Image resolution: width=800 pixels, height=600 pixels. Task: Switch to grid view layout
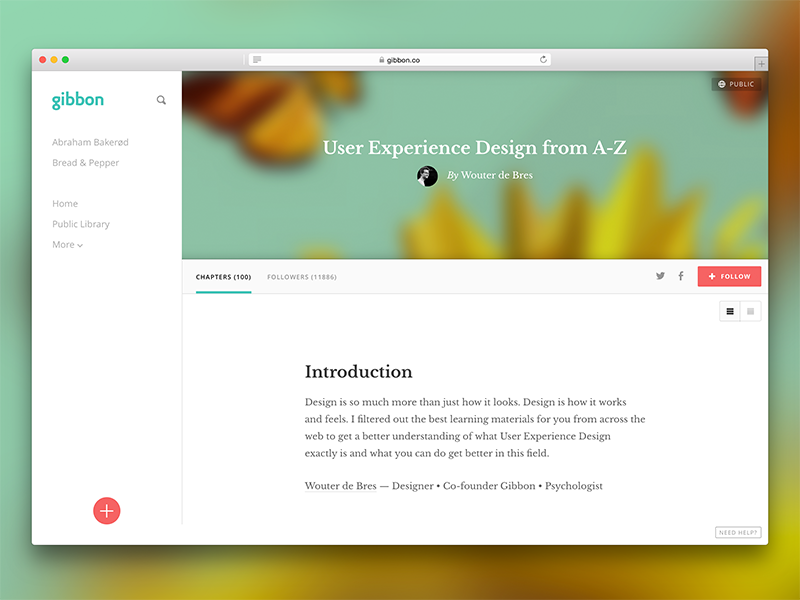(x=751, y=311)
